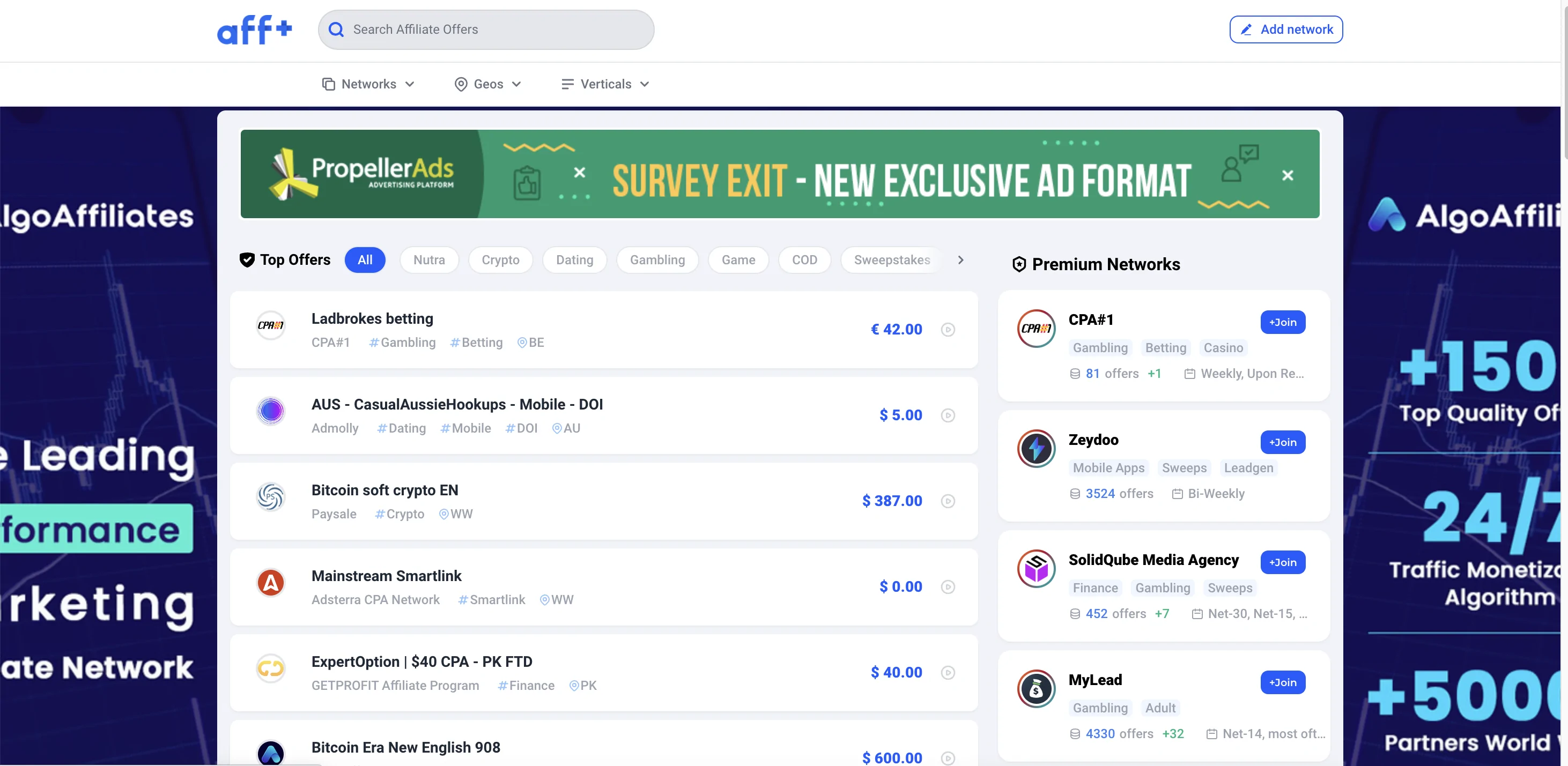Click the #Dating tag
Screen dimensions: 1568x766
coord(401,428)
